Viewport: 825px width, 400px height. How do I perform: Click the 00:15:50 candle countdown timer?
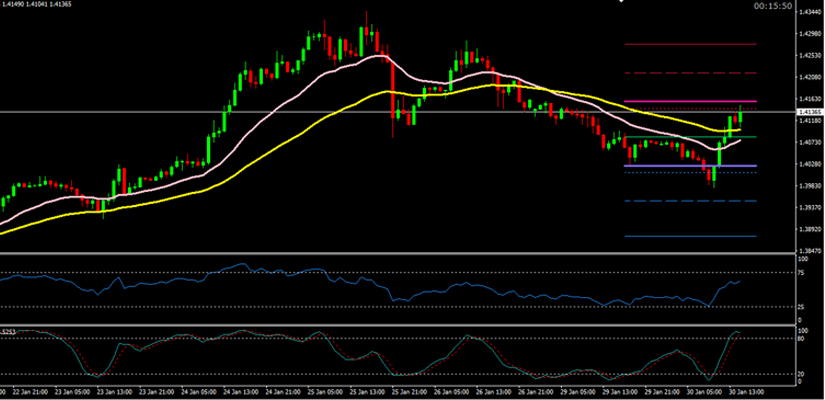pyautogui.click(x=772, y=9)
